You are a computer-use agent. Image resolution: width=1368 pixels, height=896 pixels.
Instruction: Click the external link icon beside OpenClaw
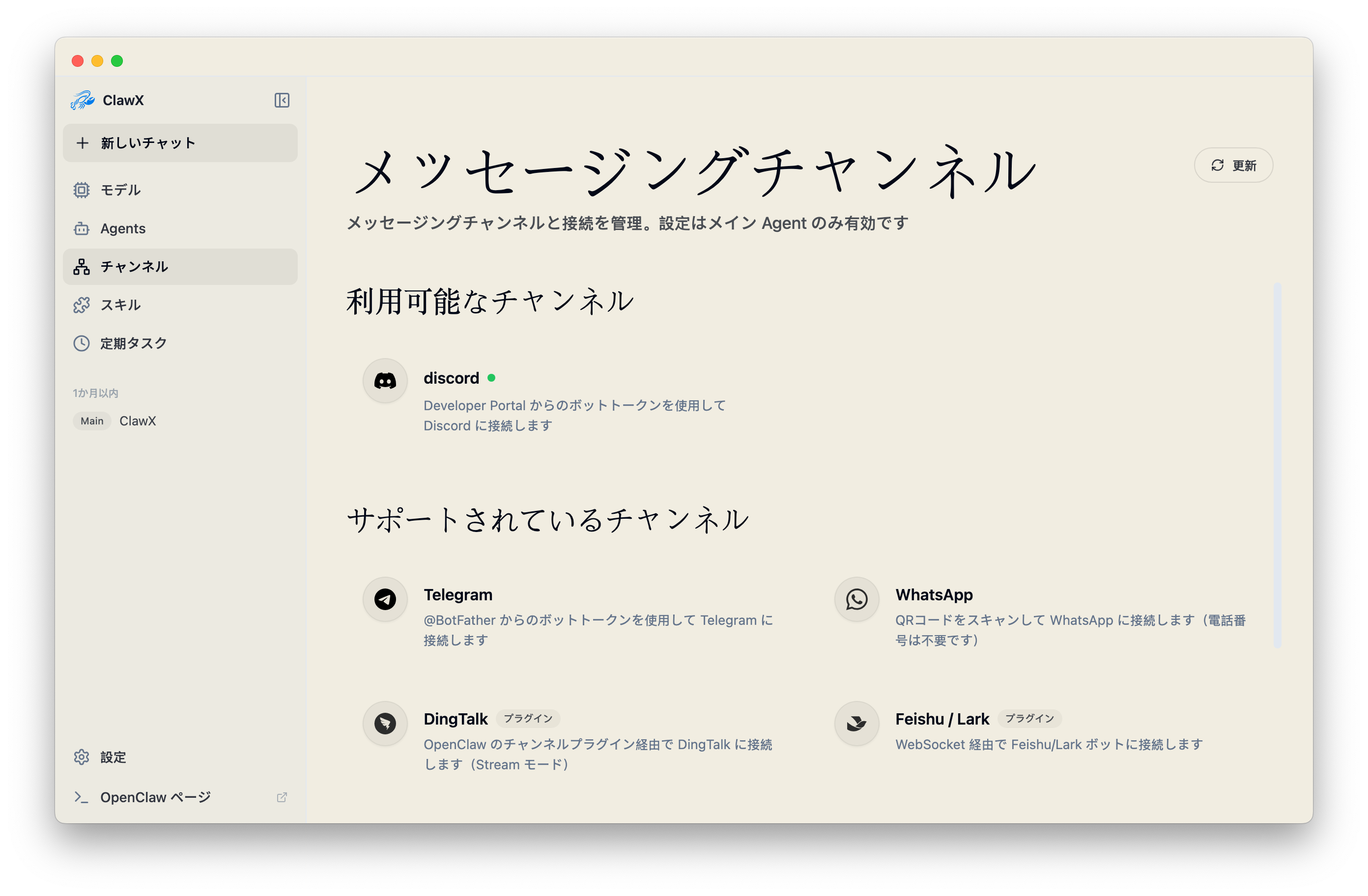(x=282, y=797)
